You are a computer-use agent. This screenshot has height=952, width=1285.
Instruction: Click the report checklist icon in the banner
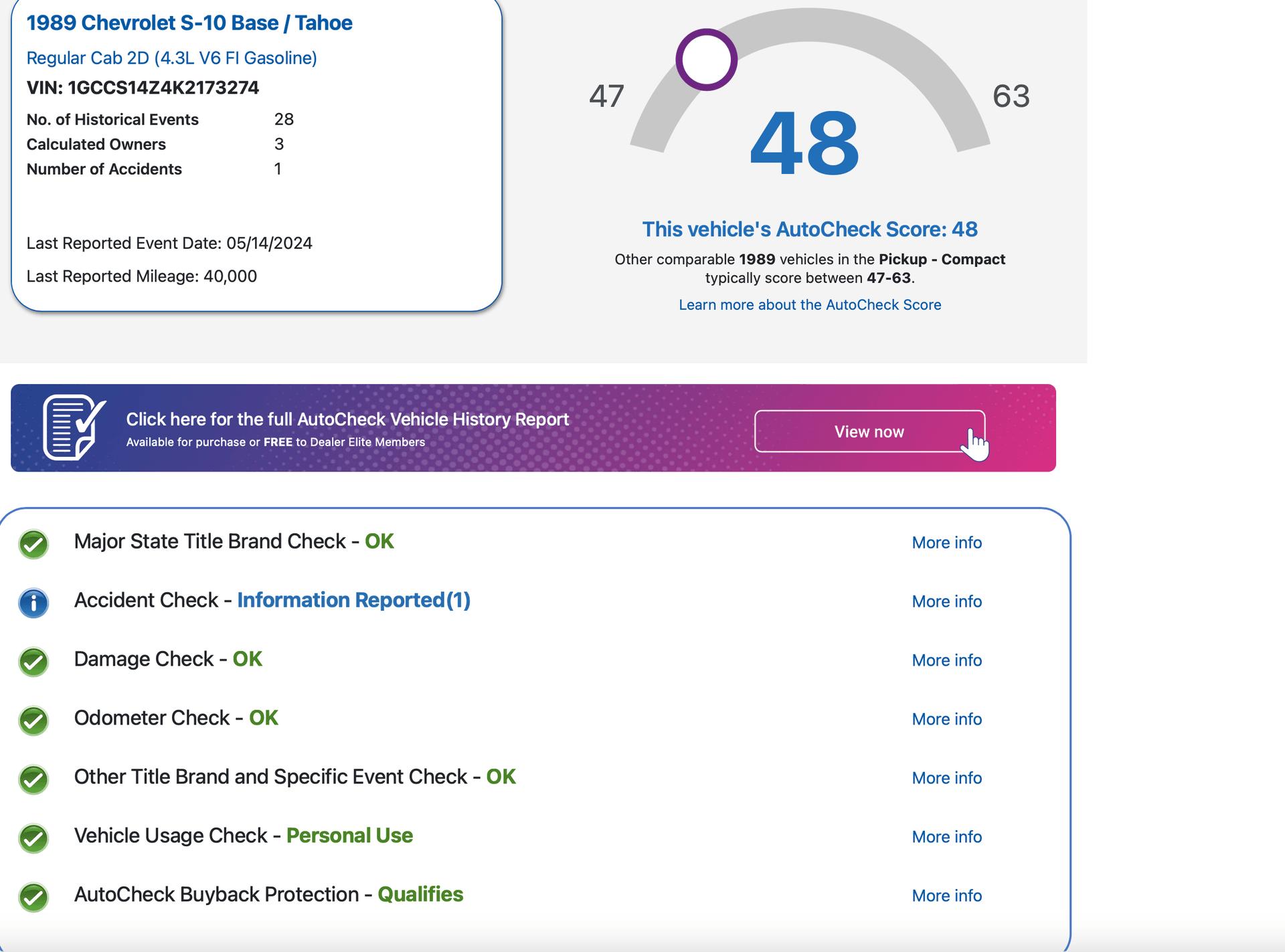tap(74, 427)
